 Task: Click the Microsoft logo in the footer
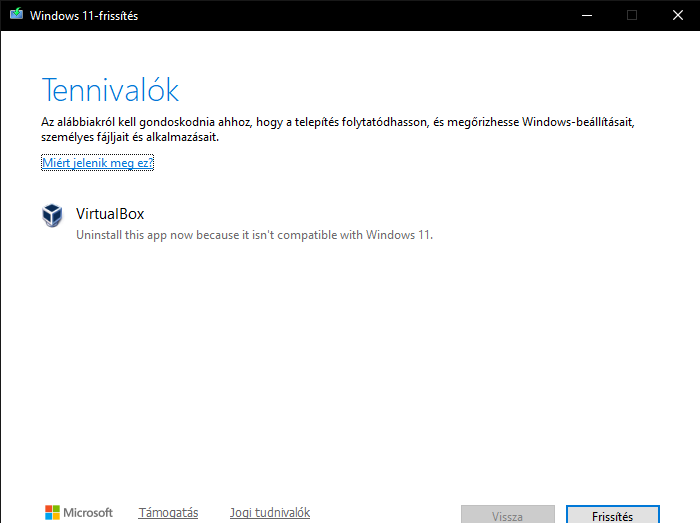pos(79,512)
